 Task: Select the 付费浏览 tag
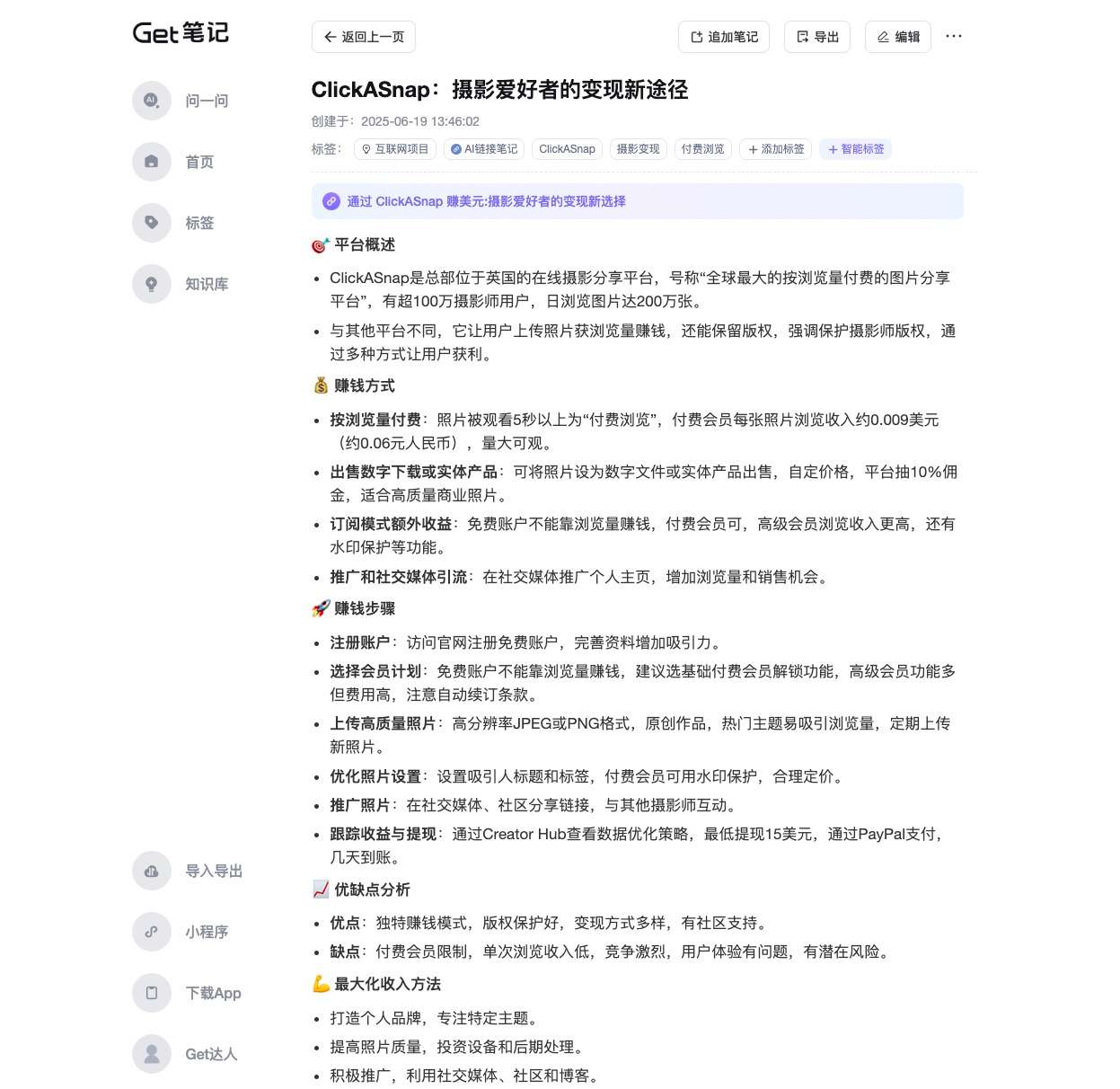(x=703, y=149)
